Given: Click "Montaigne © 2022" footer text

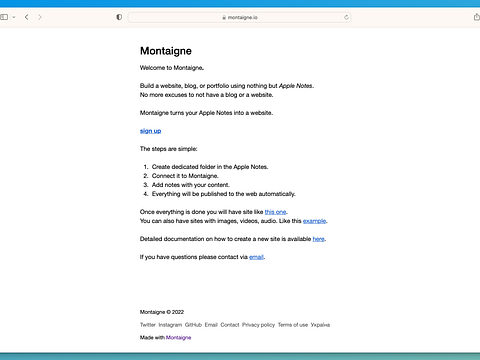Looking at the screenshot, I should (x=162, y=312).
